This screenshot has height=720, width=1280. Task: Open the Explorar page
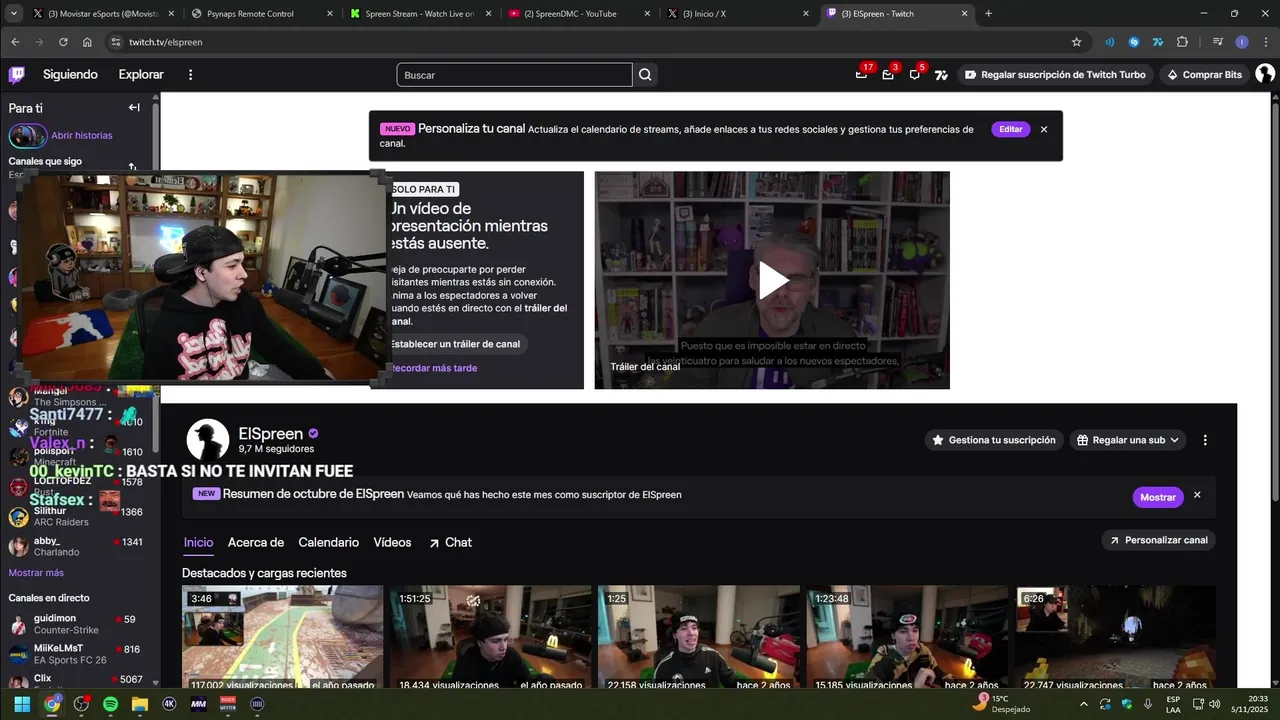coord(141,75)
